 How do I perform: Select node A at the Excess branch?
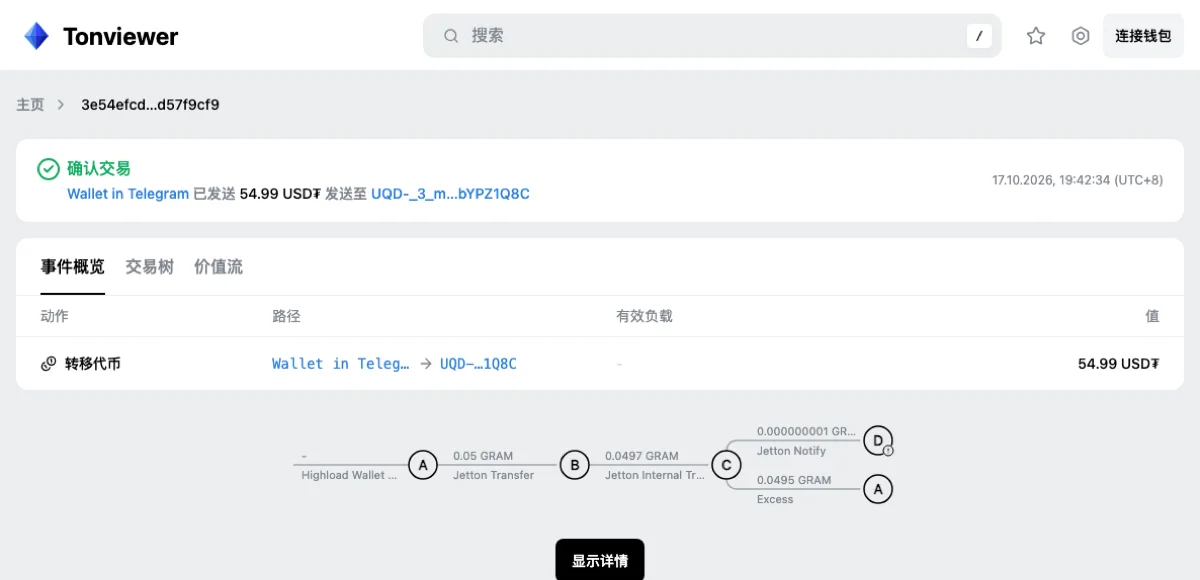pos(877,489)
